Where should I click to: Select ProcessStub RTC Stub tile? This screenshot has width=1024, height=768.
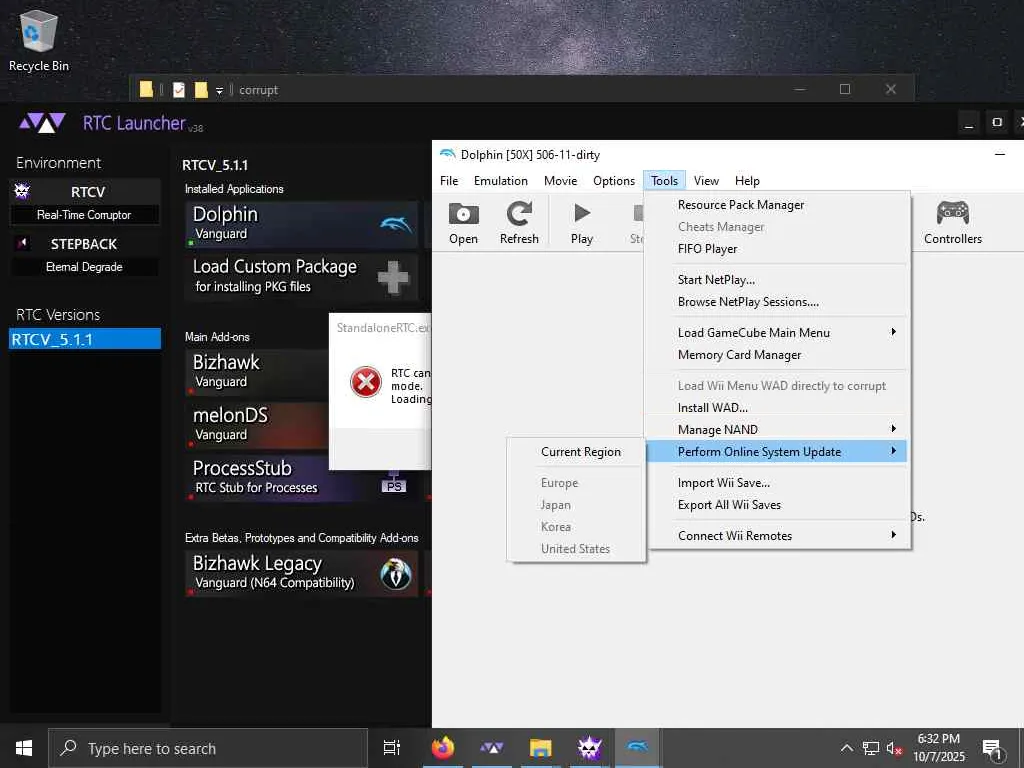pyautogui.click(x=301, y=478)
